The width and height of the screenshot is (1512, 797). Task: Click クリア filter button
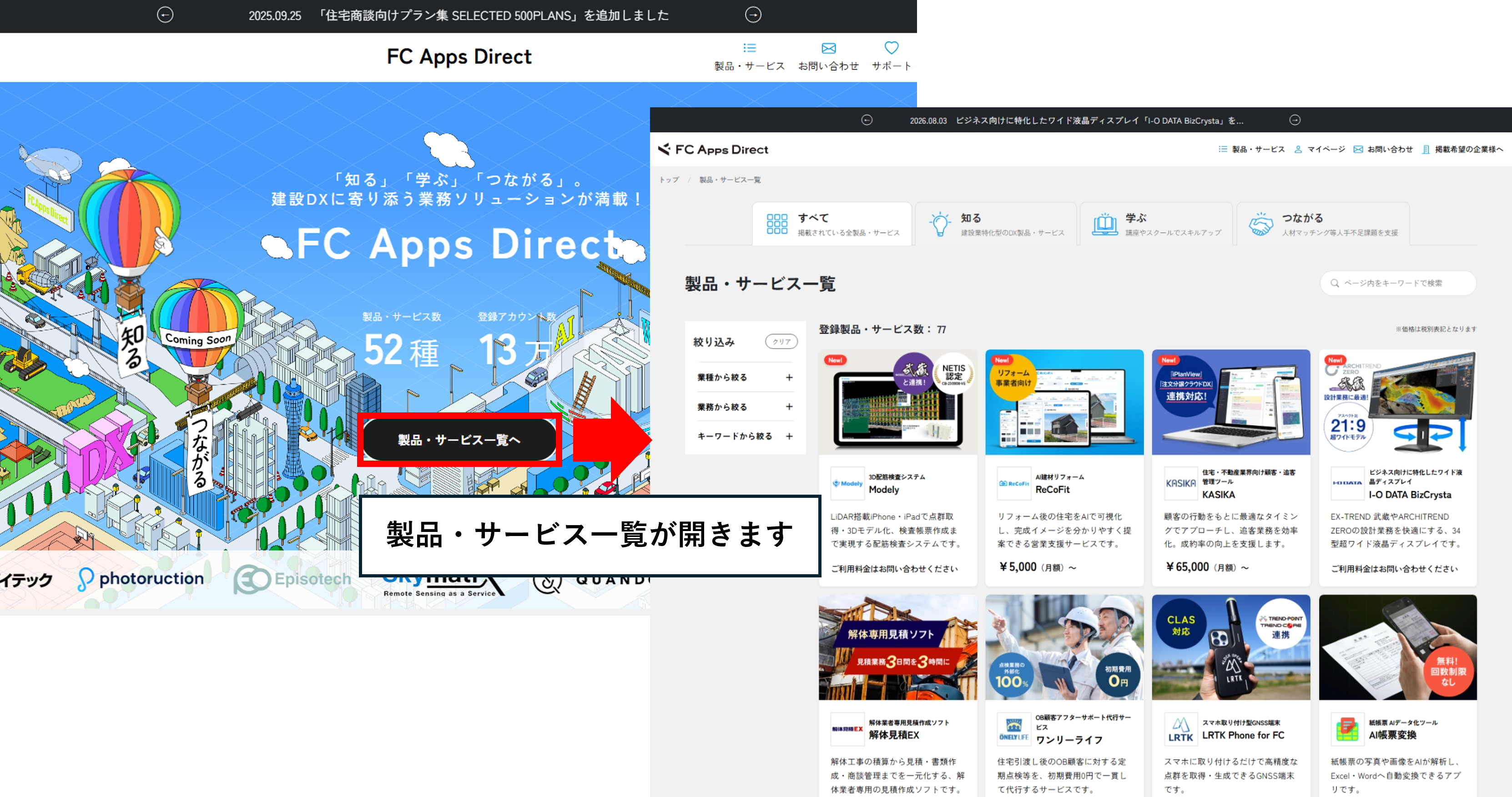tap(781, 342)
